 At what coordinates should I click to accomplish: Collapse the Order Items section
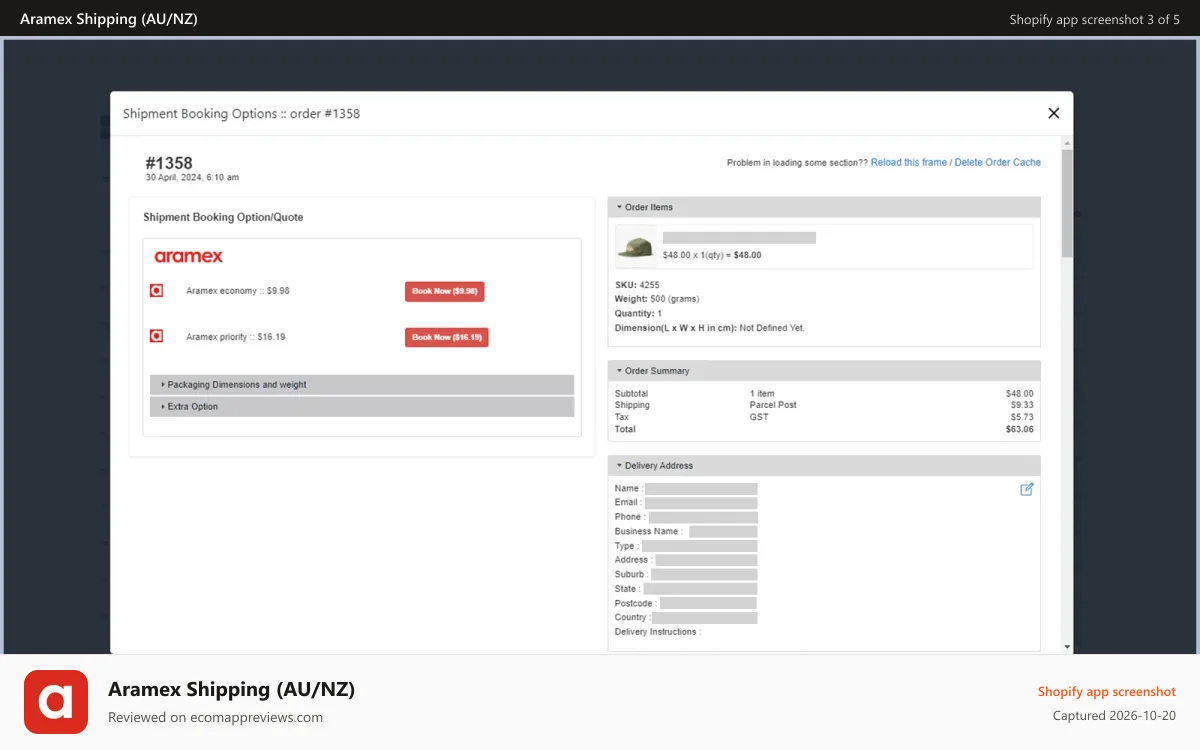[824, 207]
